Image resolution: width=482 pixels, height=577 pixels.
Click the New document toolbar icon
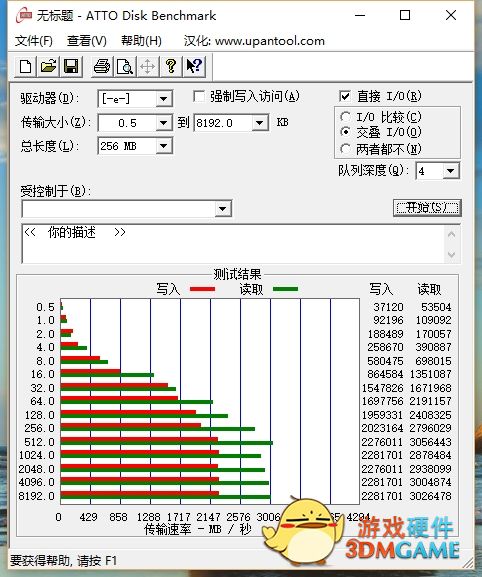(25, 67)
